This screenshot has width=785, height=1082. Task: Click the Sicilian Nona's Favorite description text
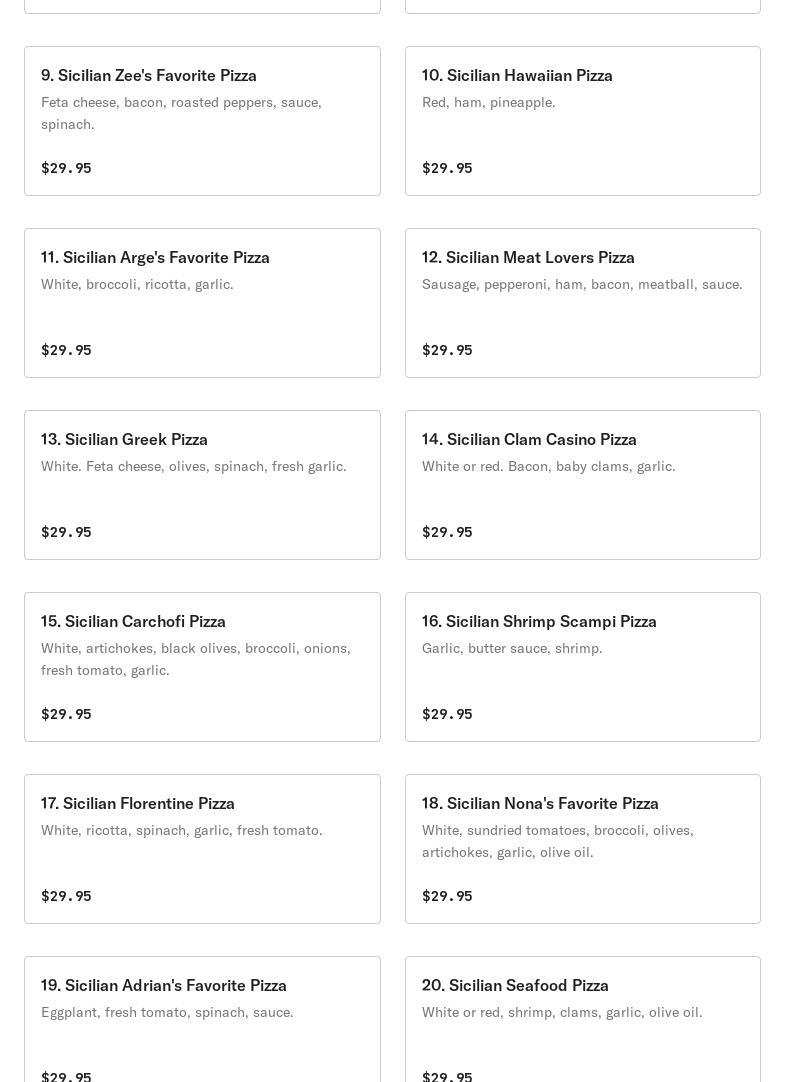557,841
